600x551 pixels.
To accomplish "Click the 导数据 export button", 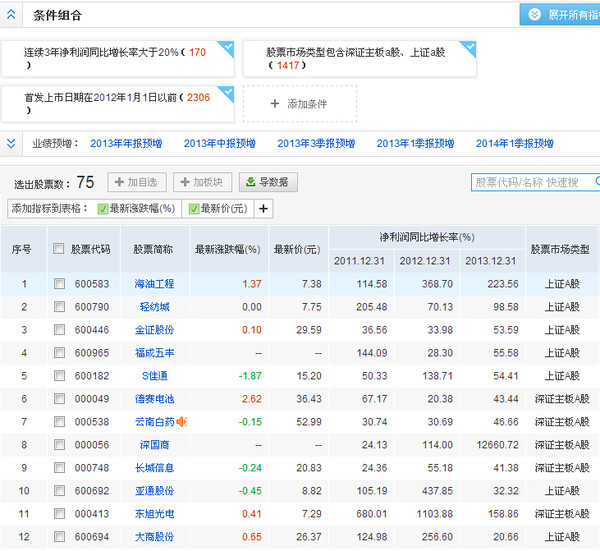I will coord(268,182).
